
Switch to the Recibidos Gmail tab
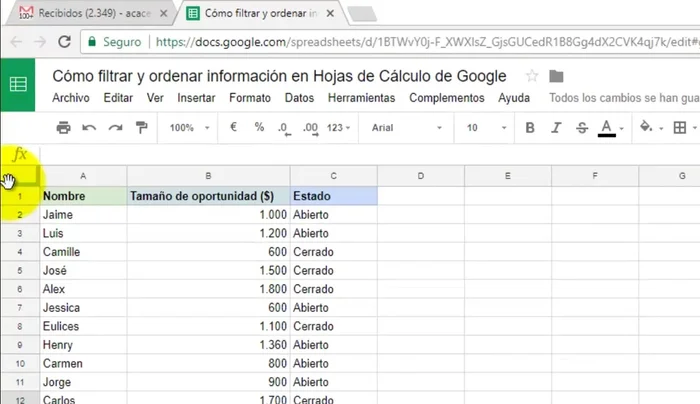[x=94, y=13]
